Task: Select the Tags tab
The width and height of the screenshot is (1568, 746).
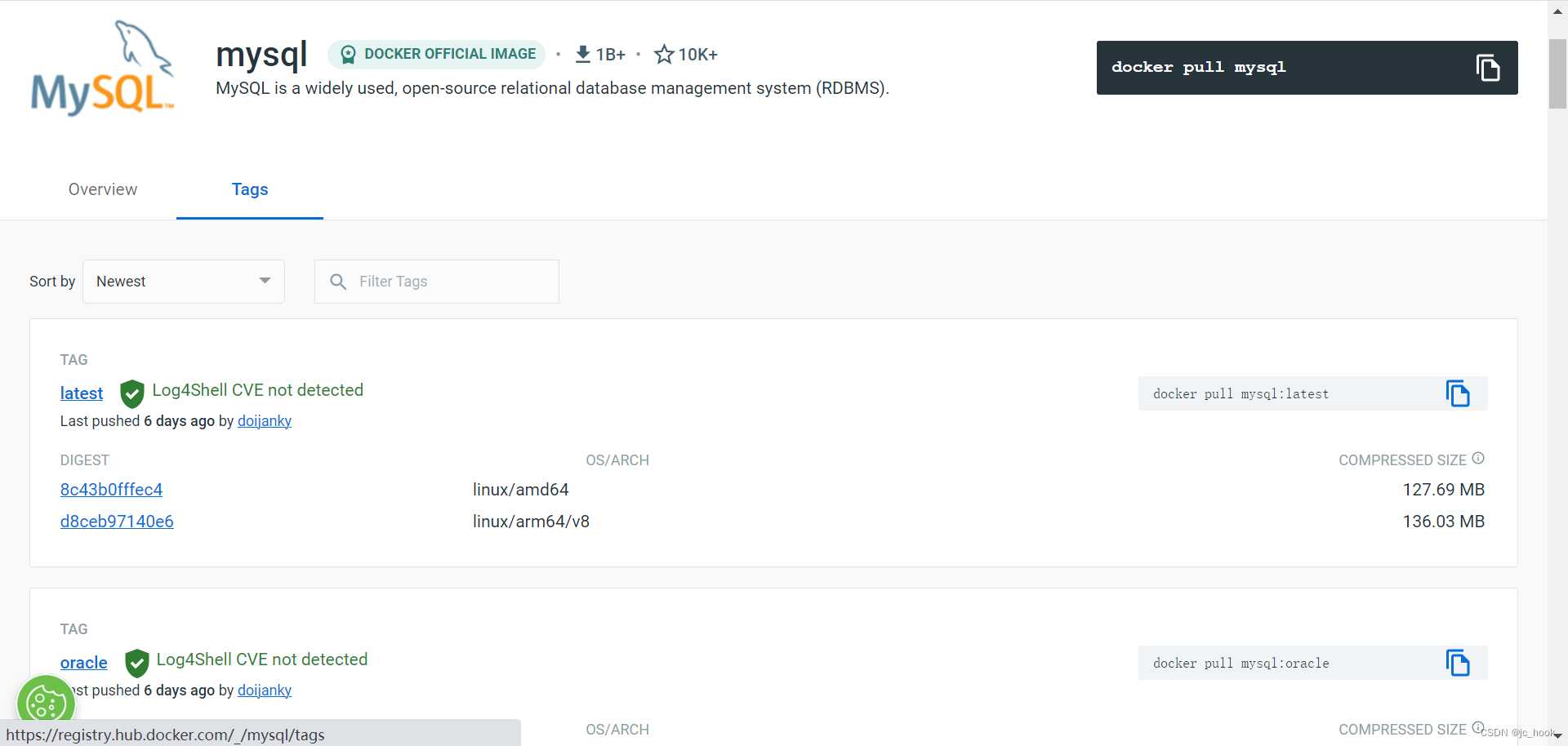Action: [x=250, y=189]
